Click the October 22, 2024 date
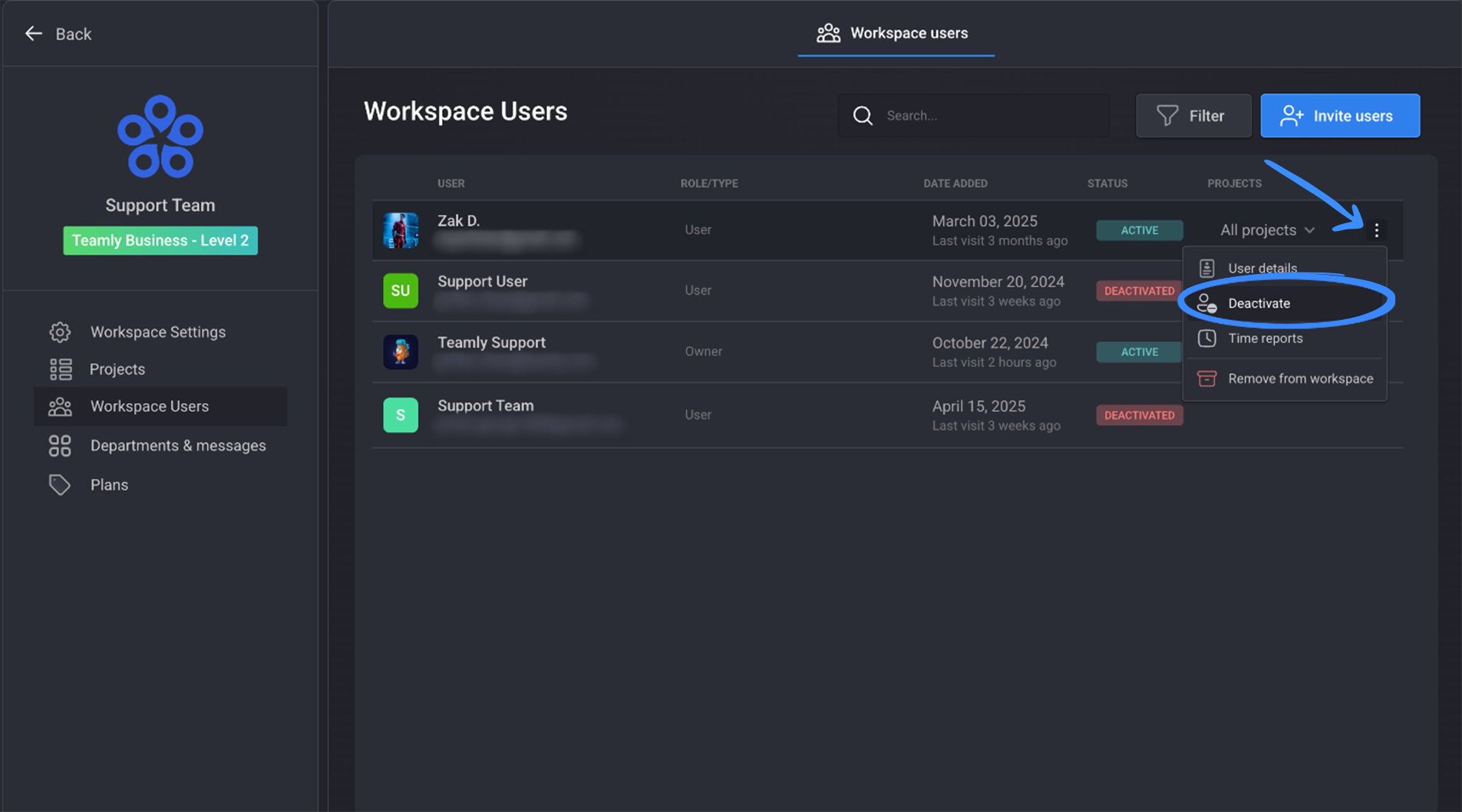Image resolution: width=1462 pixels, height=812 pixels. 990,343
